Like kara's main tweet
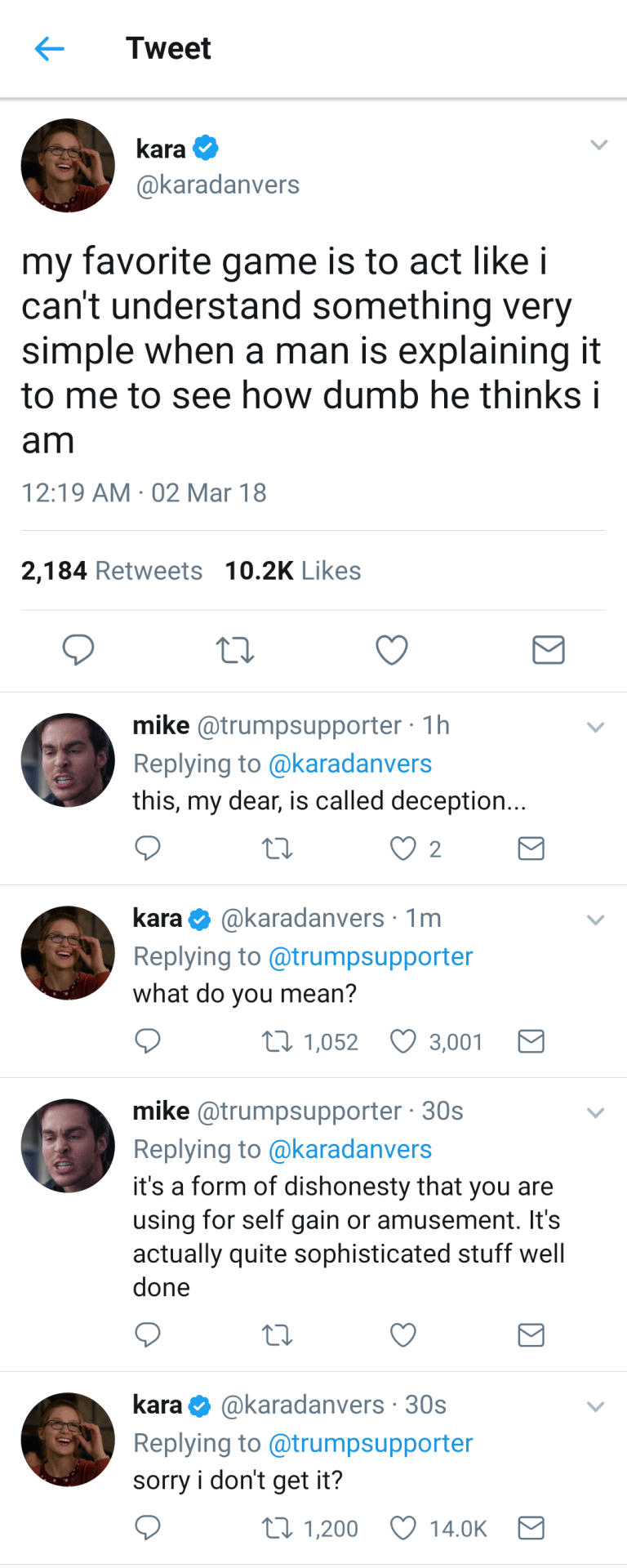The image size is (627, 1568). click(x=392, y=650)
